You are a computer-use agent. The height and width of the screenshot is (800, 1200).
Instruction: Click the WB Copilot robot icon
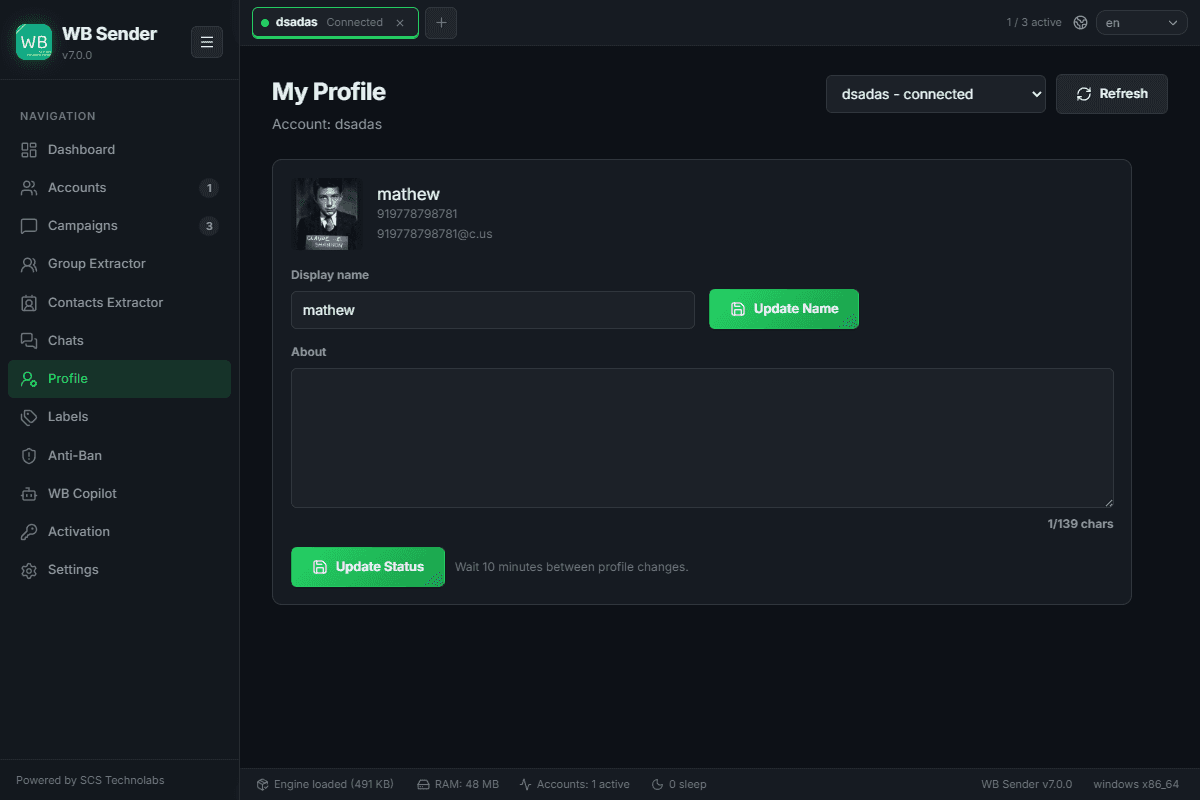tap(29, 494)
